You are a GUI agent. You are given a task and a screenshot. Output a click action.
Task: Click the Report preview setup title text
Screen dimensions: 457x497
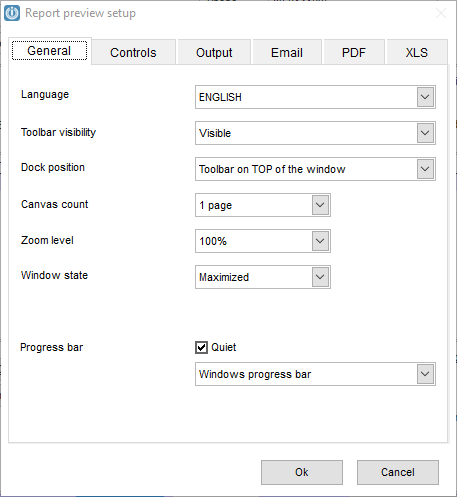(x=80, y=13)
